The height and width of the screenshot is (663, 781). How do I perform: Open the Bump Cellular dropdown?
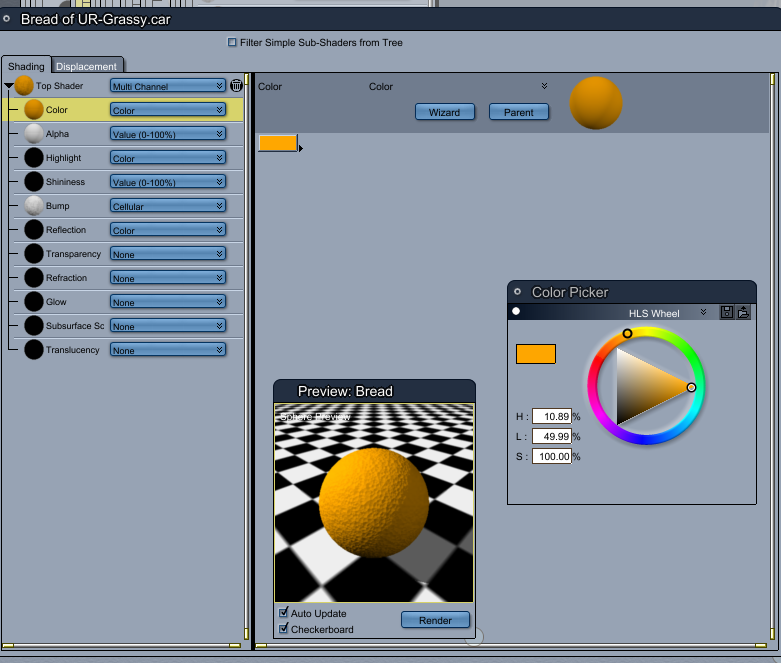point(168,205)
